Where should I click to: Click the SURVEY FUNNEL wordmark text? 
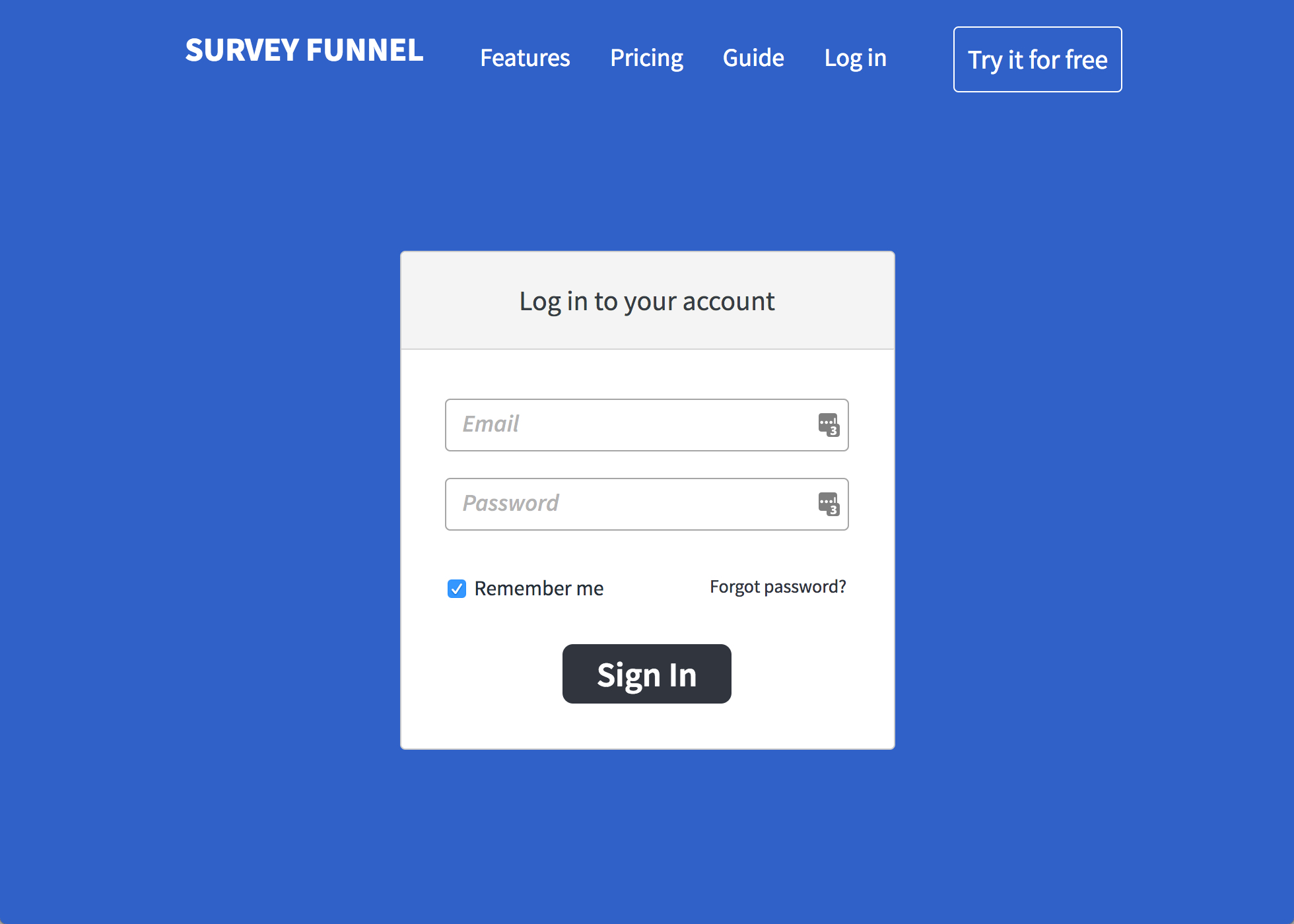tap(304, 50)
